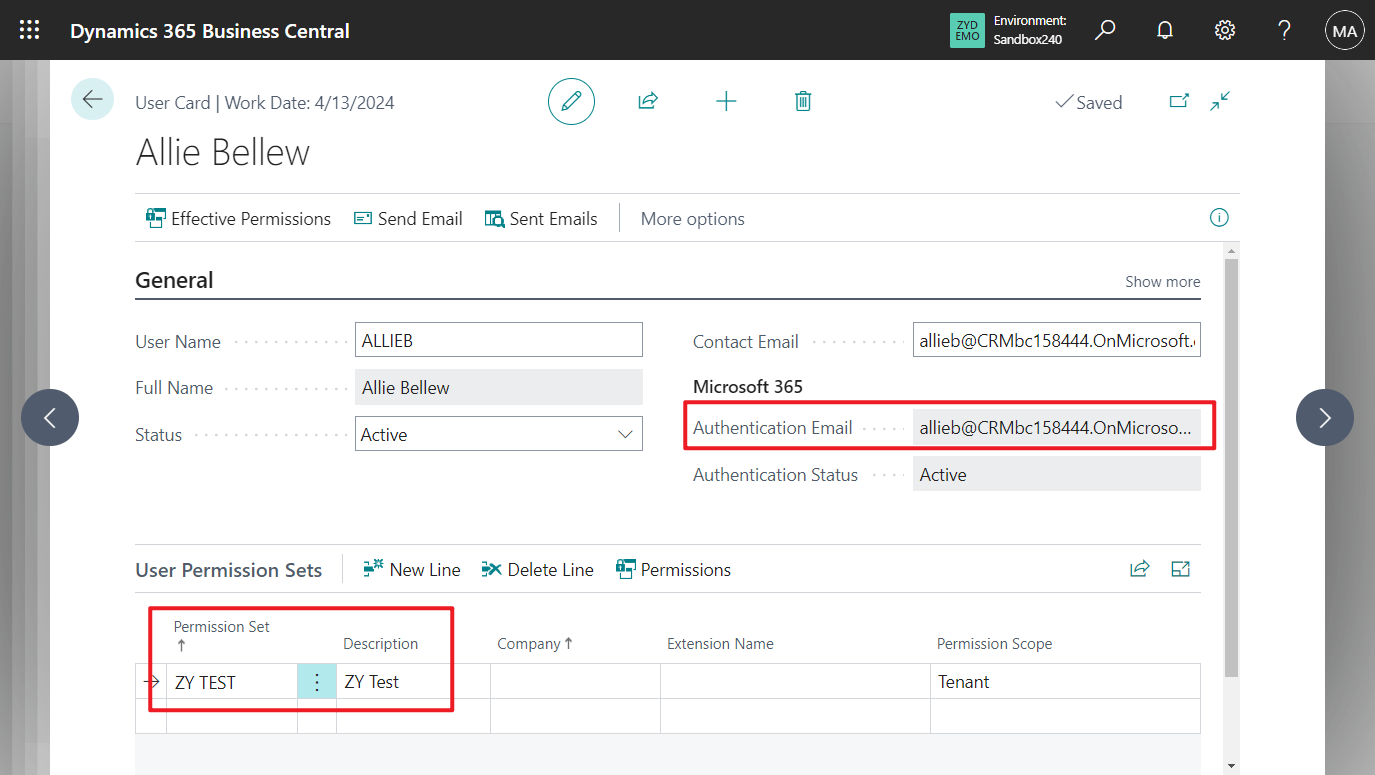This screenshot has width=1375, height=775.
Task: Toggle the page information icon on the right
Action: tap(1218, 218)
